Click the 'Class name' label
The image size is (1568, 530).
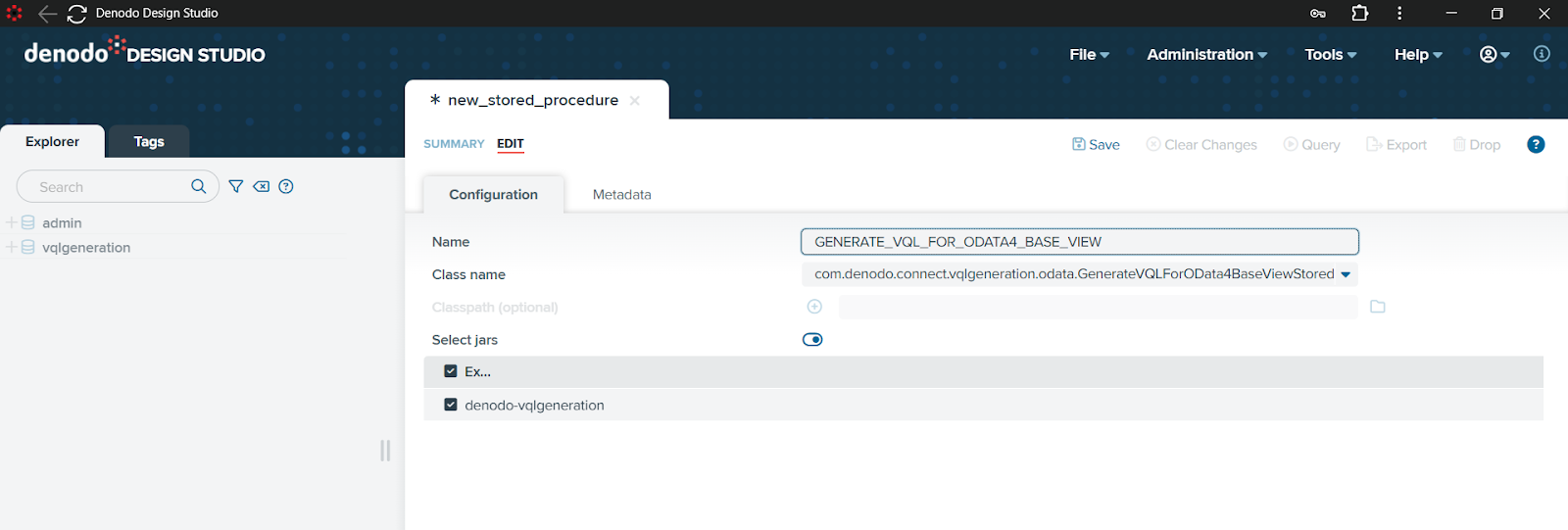coord(468,274)
